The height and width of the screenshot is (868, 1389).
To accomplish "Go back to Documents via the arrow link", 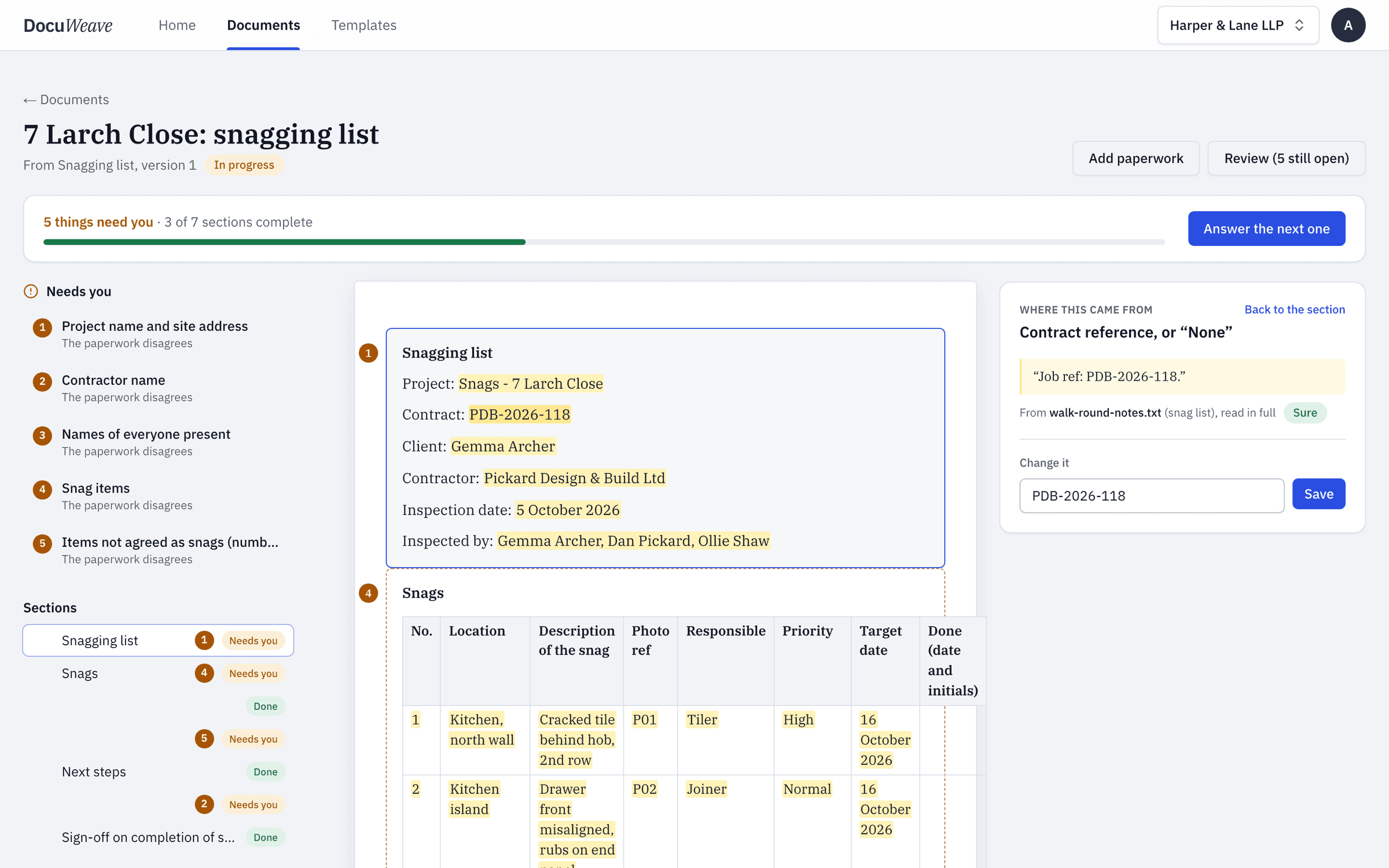I will [66, 100].
